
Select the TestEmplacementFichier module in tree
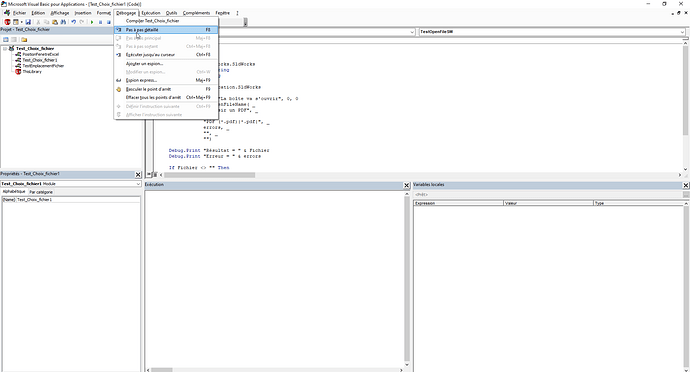pyautogui.click(x=43, y=66)
